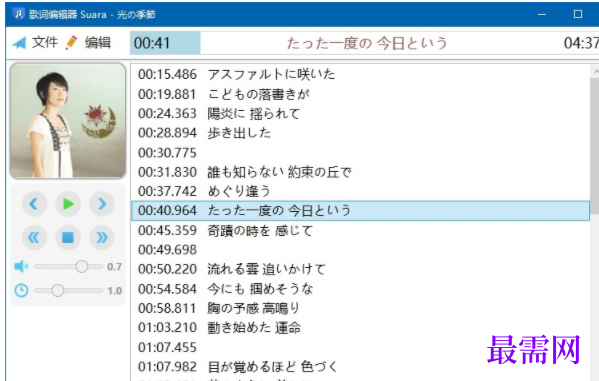Maximize the lyrics editor window

pos(578,15)
